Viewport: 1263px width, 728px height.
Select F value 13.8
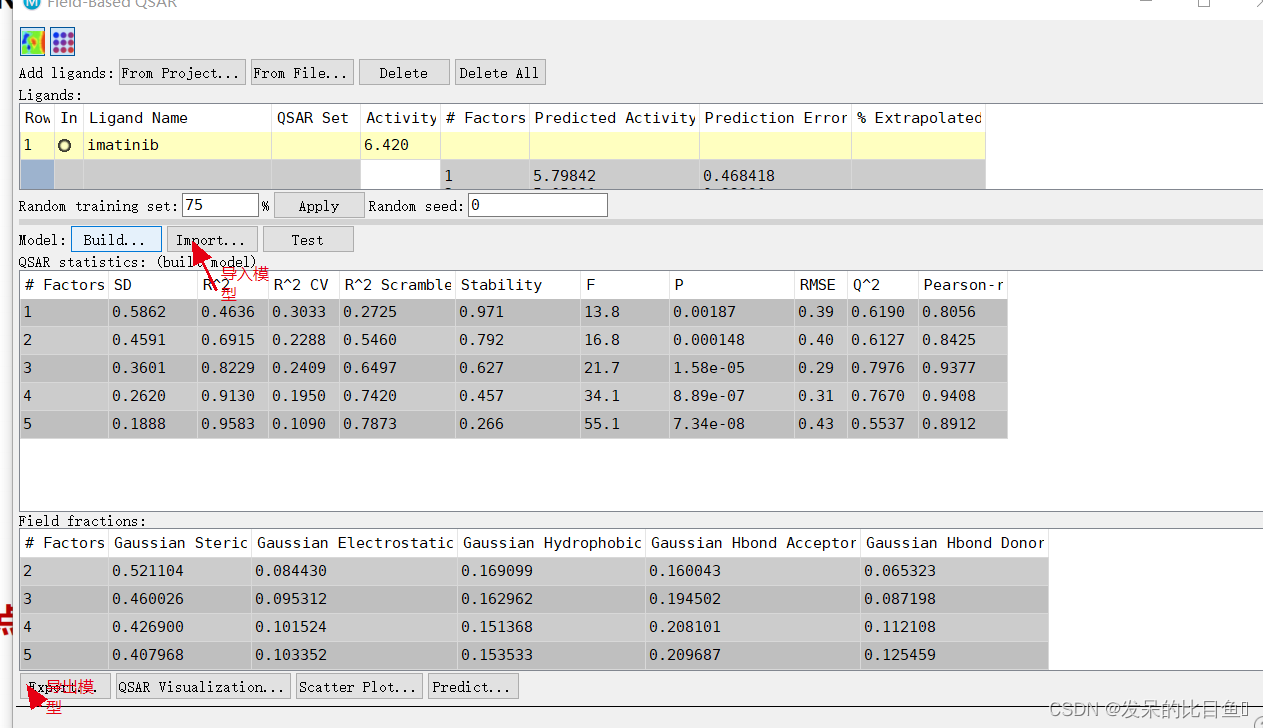point(623,312)
